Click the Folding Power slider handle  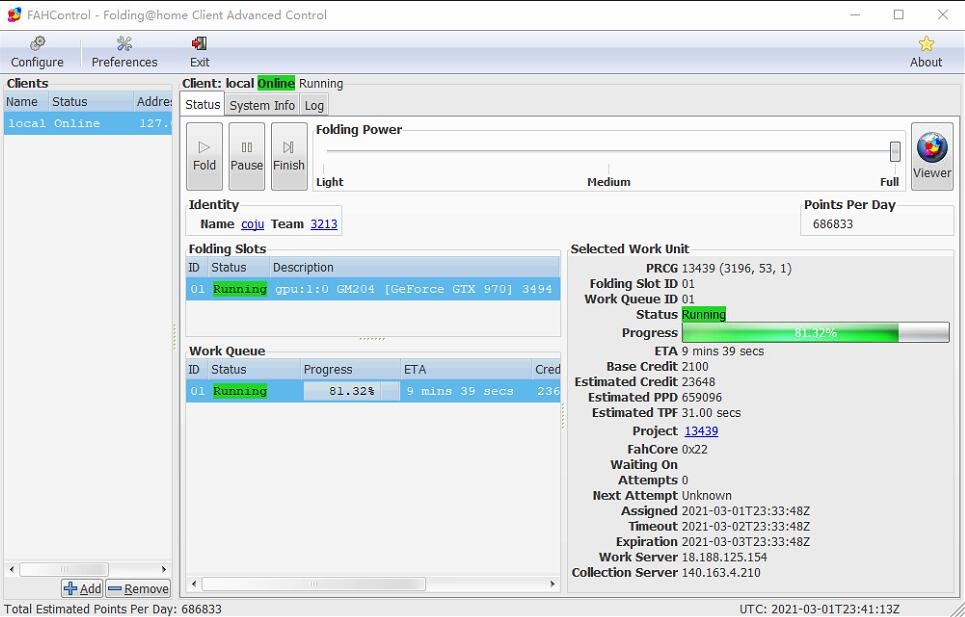click(895, 151)
